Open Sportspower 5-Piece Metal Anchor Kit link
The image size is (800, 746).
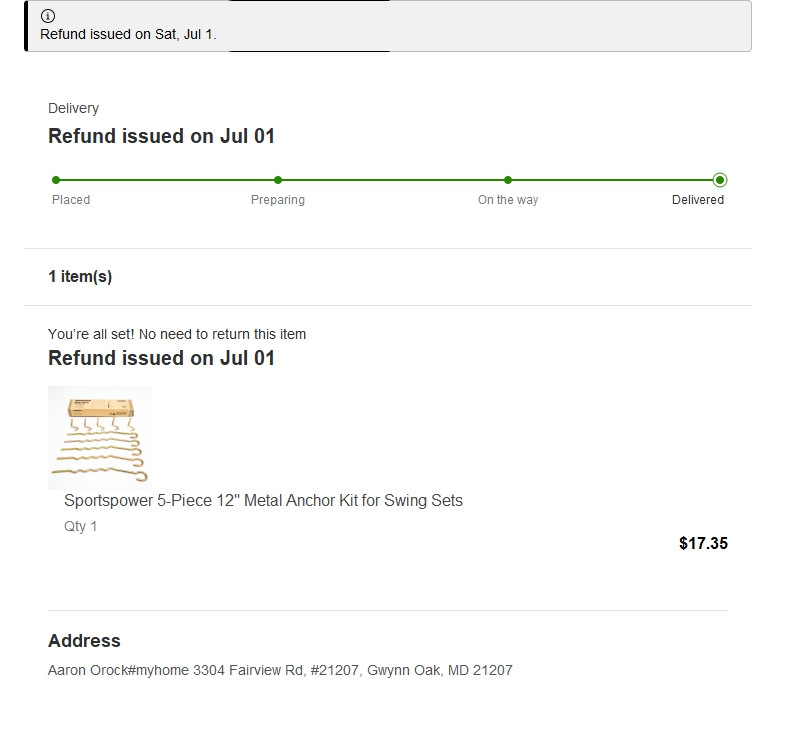263,500
